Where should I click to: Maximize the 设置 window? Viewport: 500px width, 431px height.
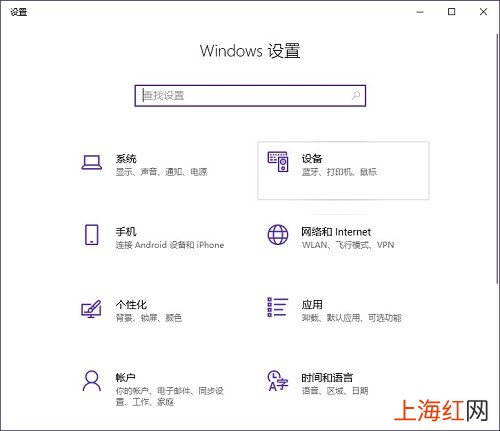[451, 12]
